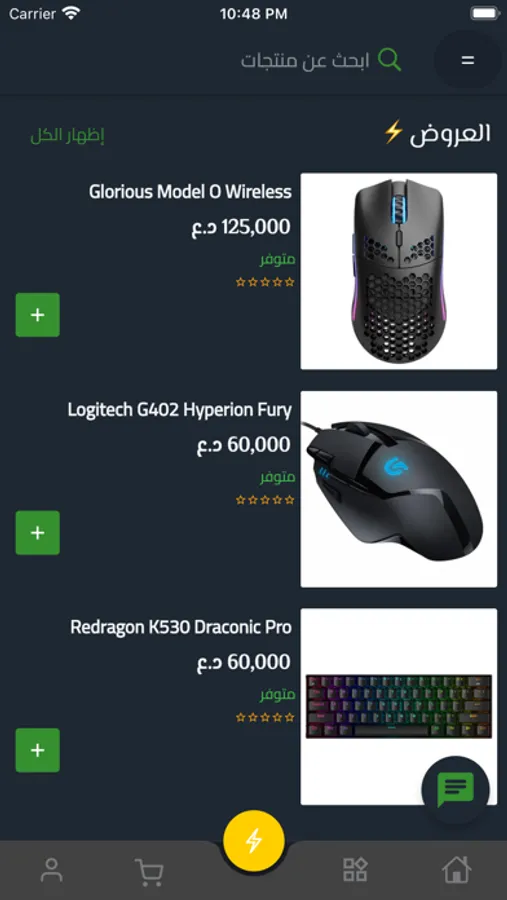This screenshot has width=507, height=900.
Task: Tap the yellow lightning offers button
Action: 254,841
